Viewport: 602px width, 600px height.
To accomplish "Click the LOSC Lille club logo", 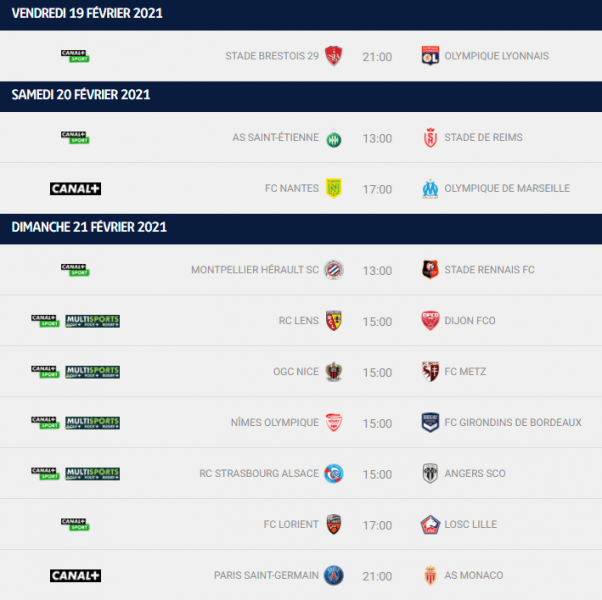I will click(x=431, y=525).
